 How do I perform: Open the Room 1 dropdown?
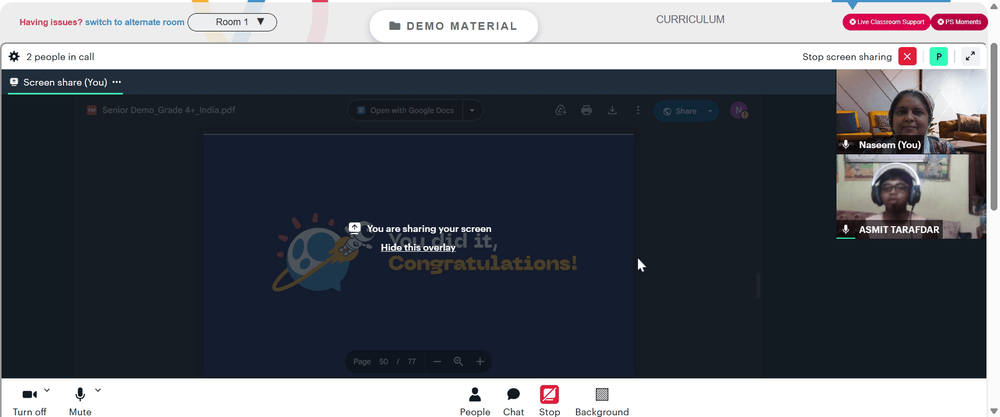[x=232, y=22]
